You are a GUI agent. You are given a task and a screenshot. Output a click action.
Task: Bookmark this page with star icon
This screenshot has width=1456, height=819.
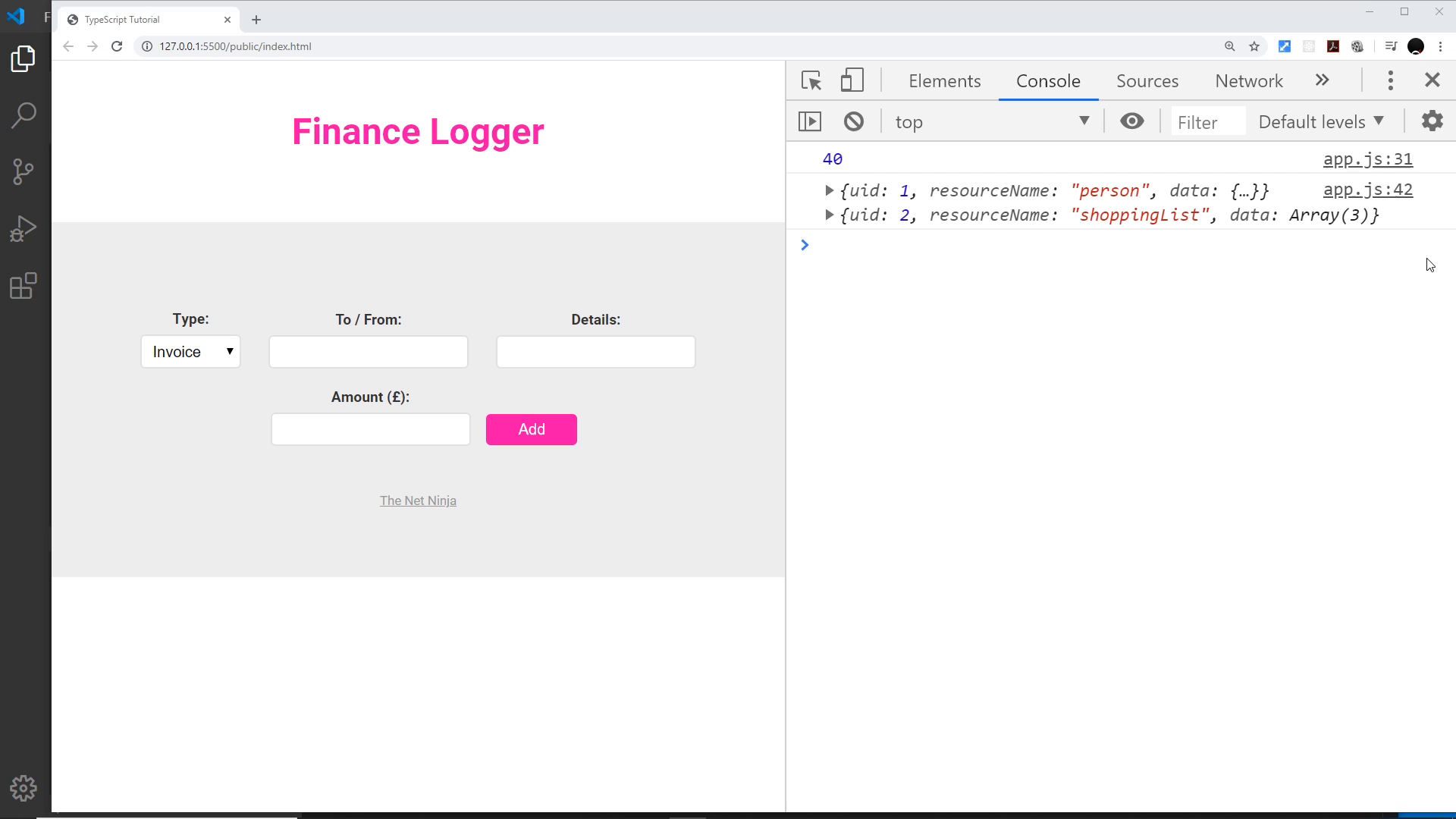[x=1254, y=46]
